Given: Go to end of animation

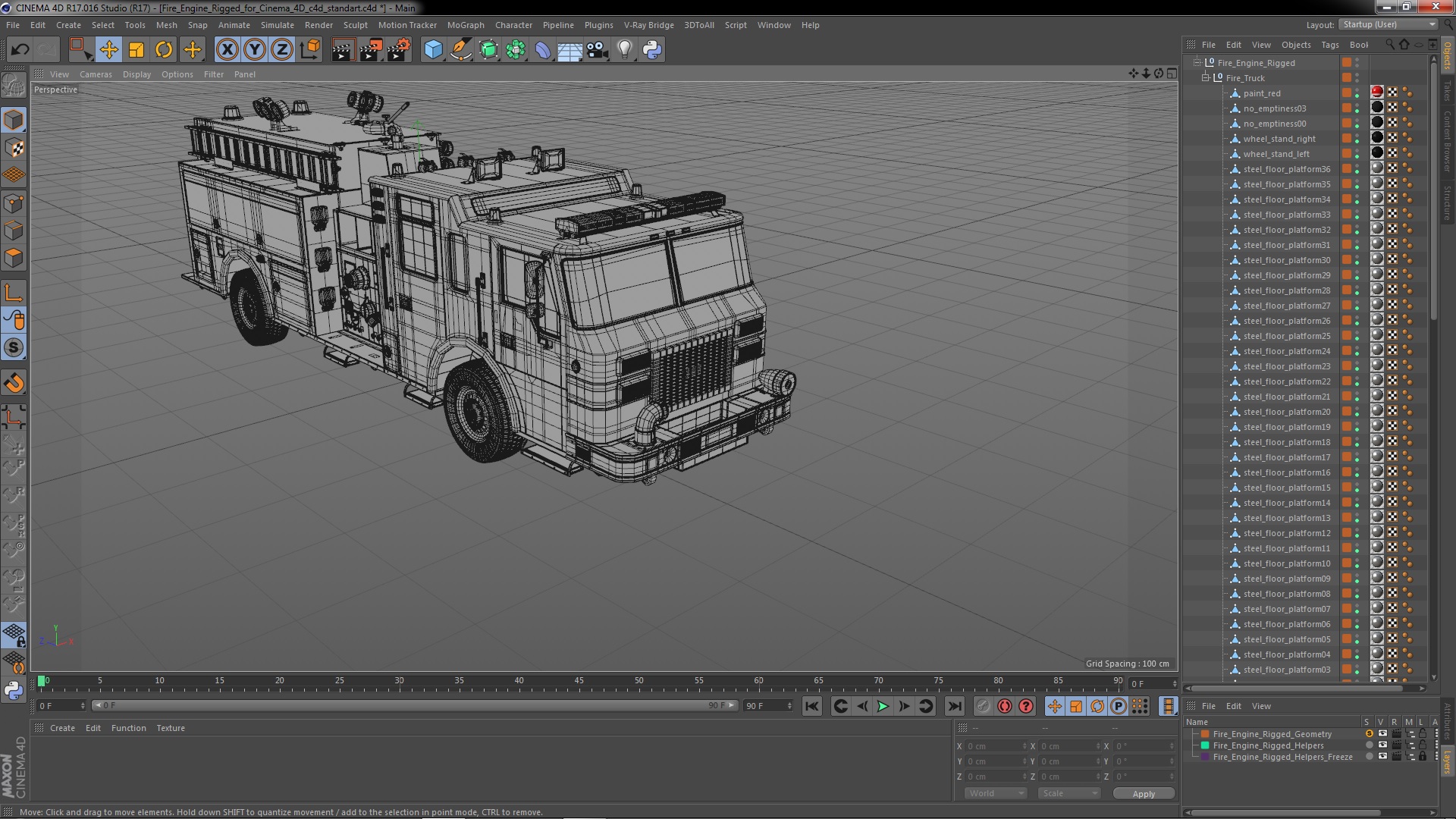Looking at the screenshot, I should pyautogui.click(x=955, y=706).
